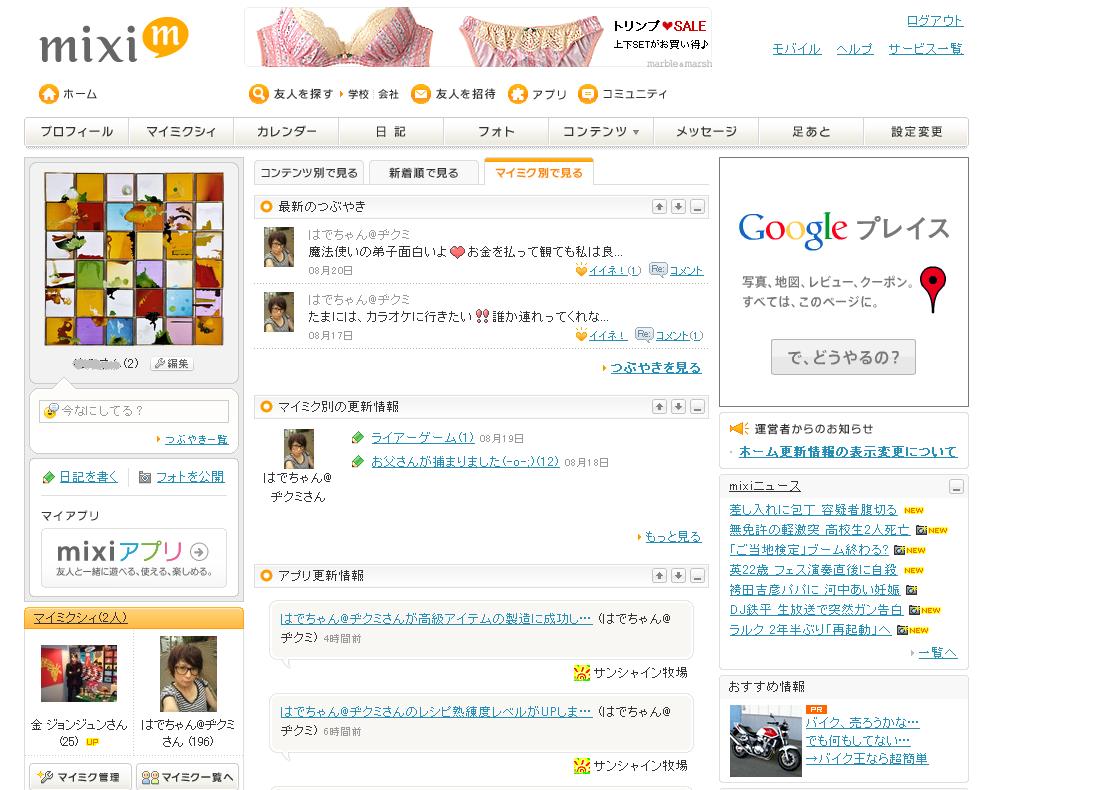Open the mixiアプリ banner
1116x790 pixels.
134,558
